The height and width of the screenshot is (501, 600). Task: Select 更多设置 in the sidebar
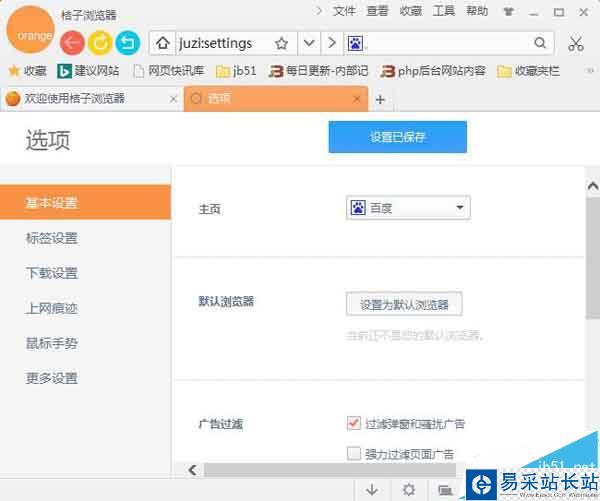52,378
